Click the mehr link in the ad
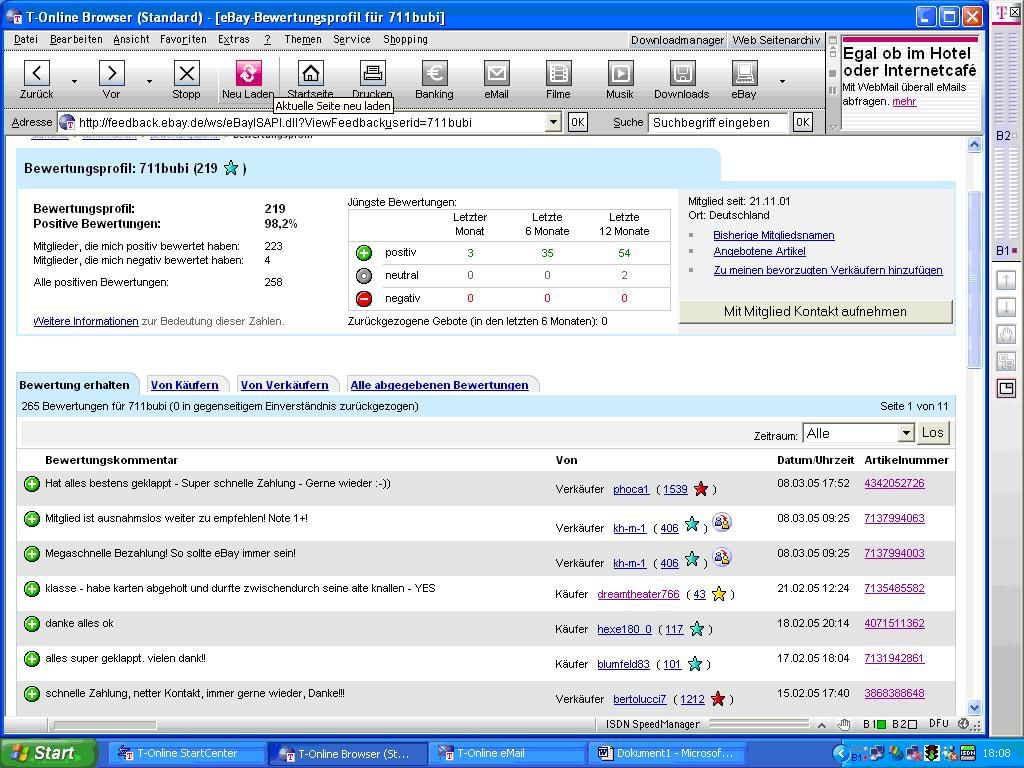 pyautogui.click(x=904, y=101)
